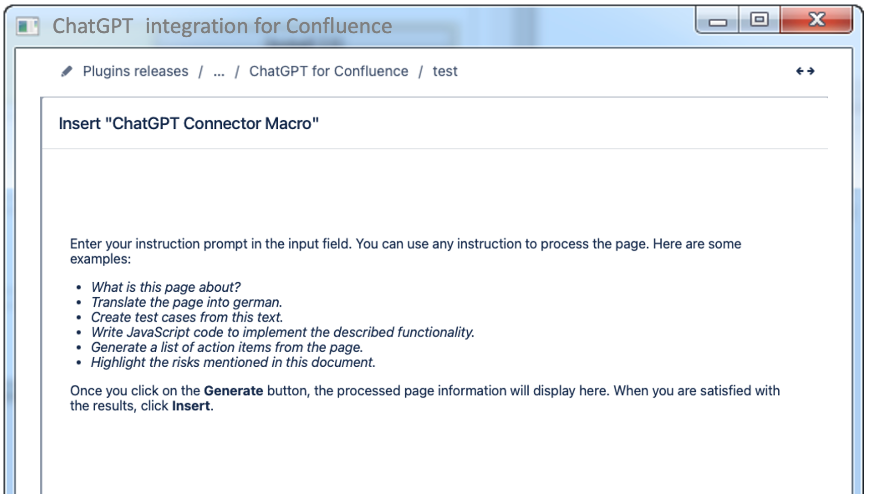This screenshot has height=494, width=870.
Task: Select the "Generate a list of action items" example
Action: 227,347
